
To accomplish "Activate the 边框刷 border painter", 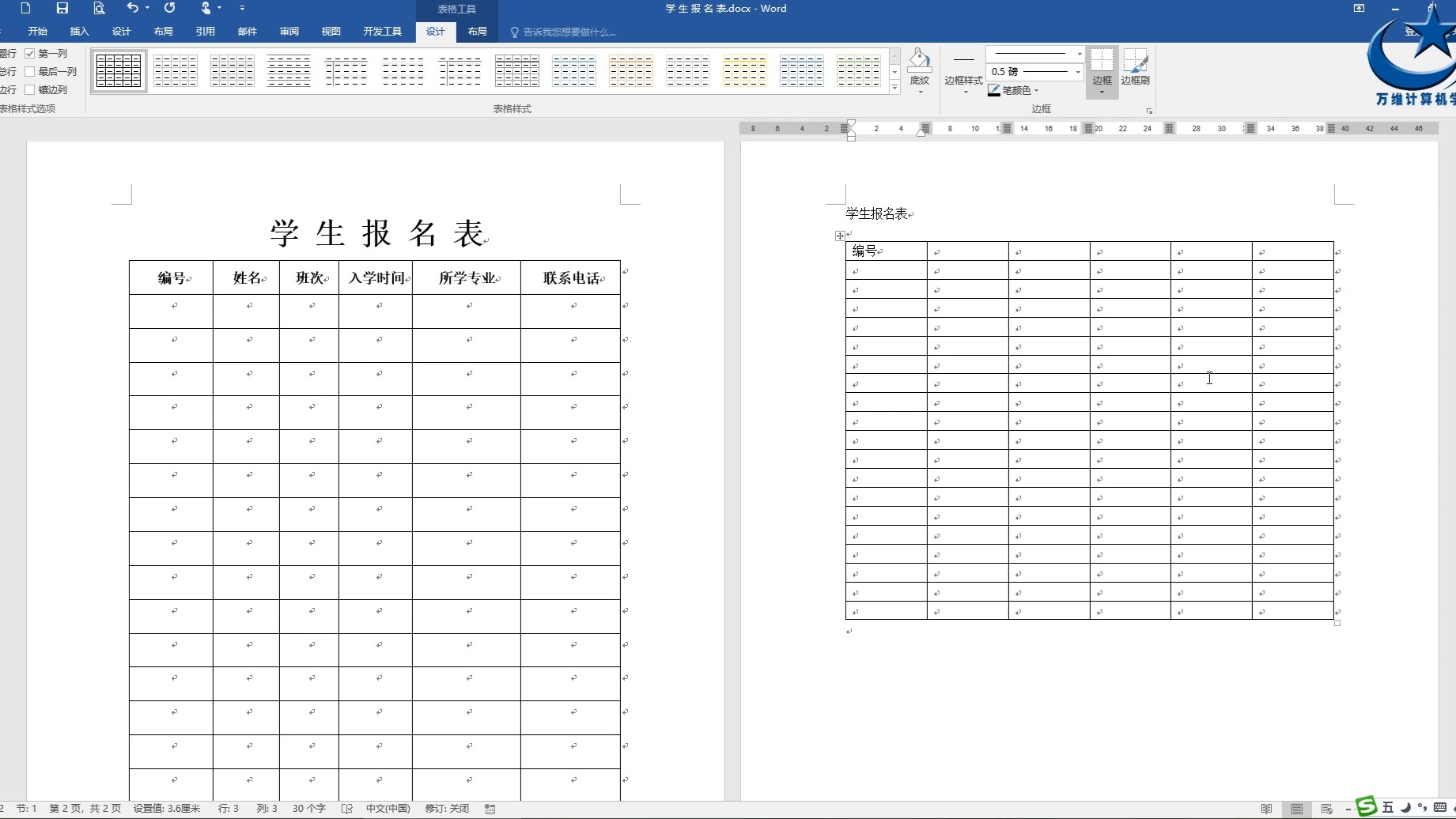I will point(1135,68).
